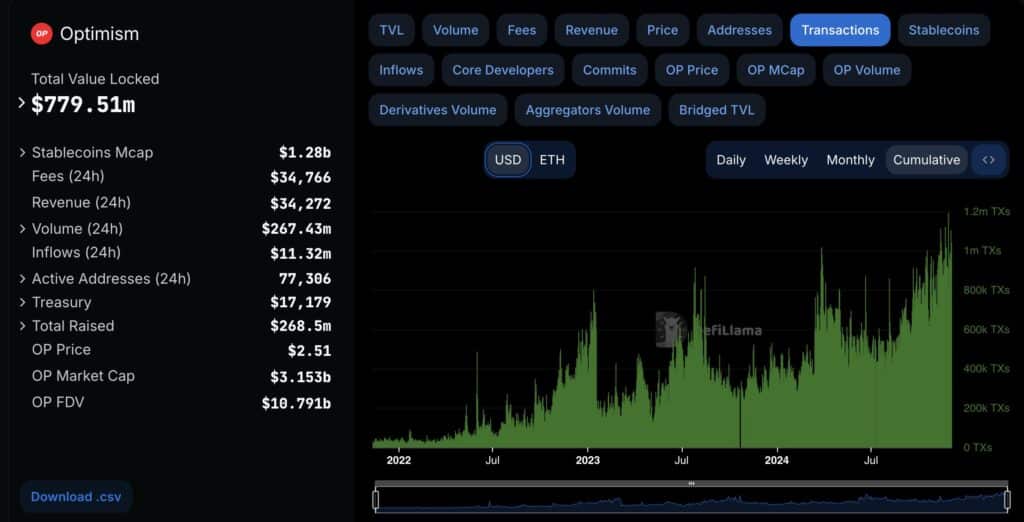This screenshot has width=1024, height=522.
Task: Click the $779.51m total value figure
Action: 83,104
